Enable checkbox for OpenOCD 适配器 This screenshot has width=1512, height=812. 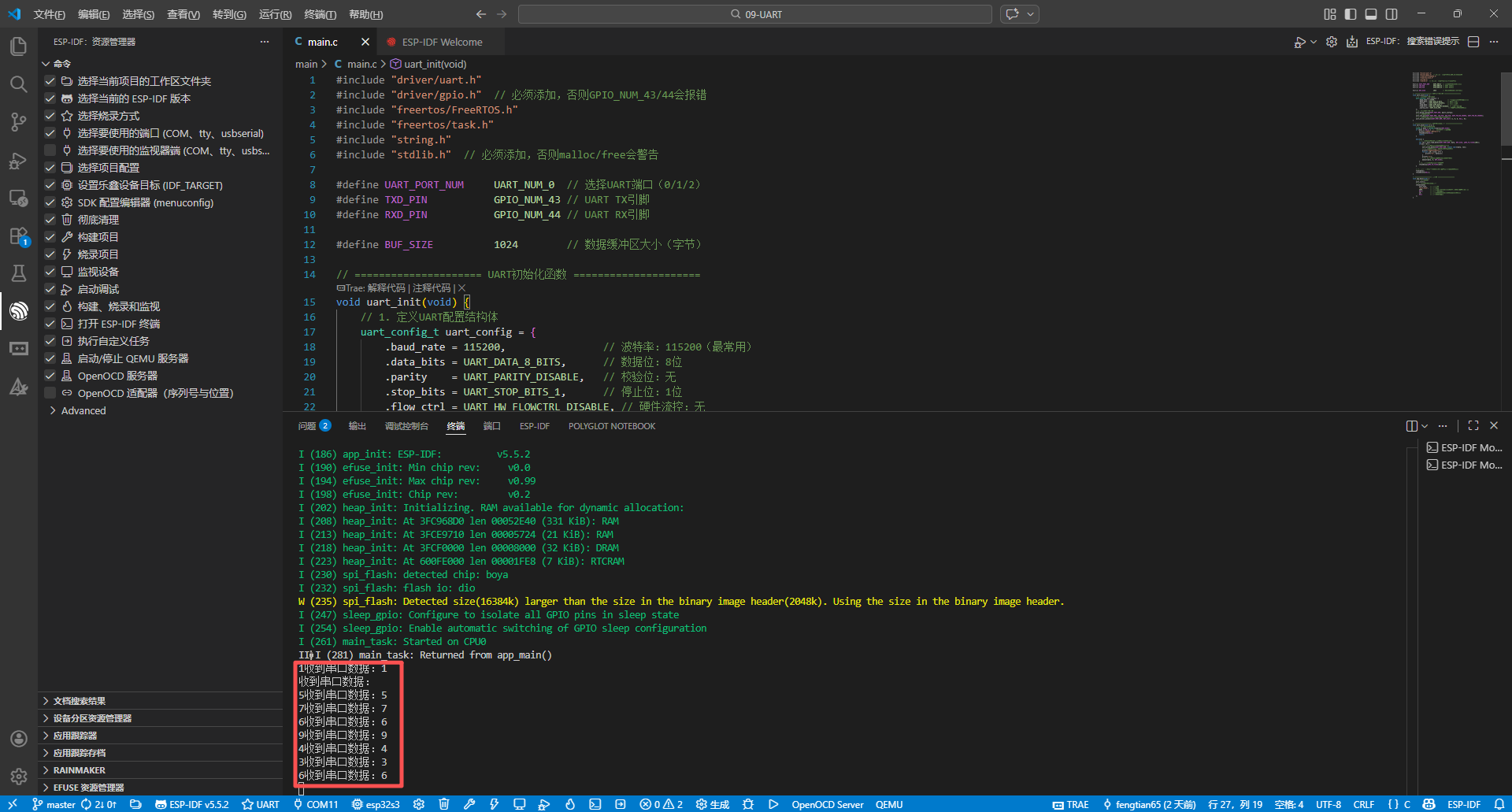(x=50, y=393)
